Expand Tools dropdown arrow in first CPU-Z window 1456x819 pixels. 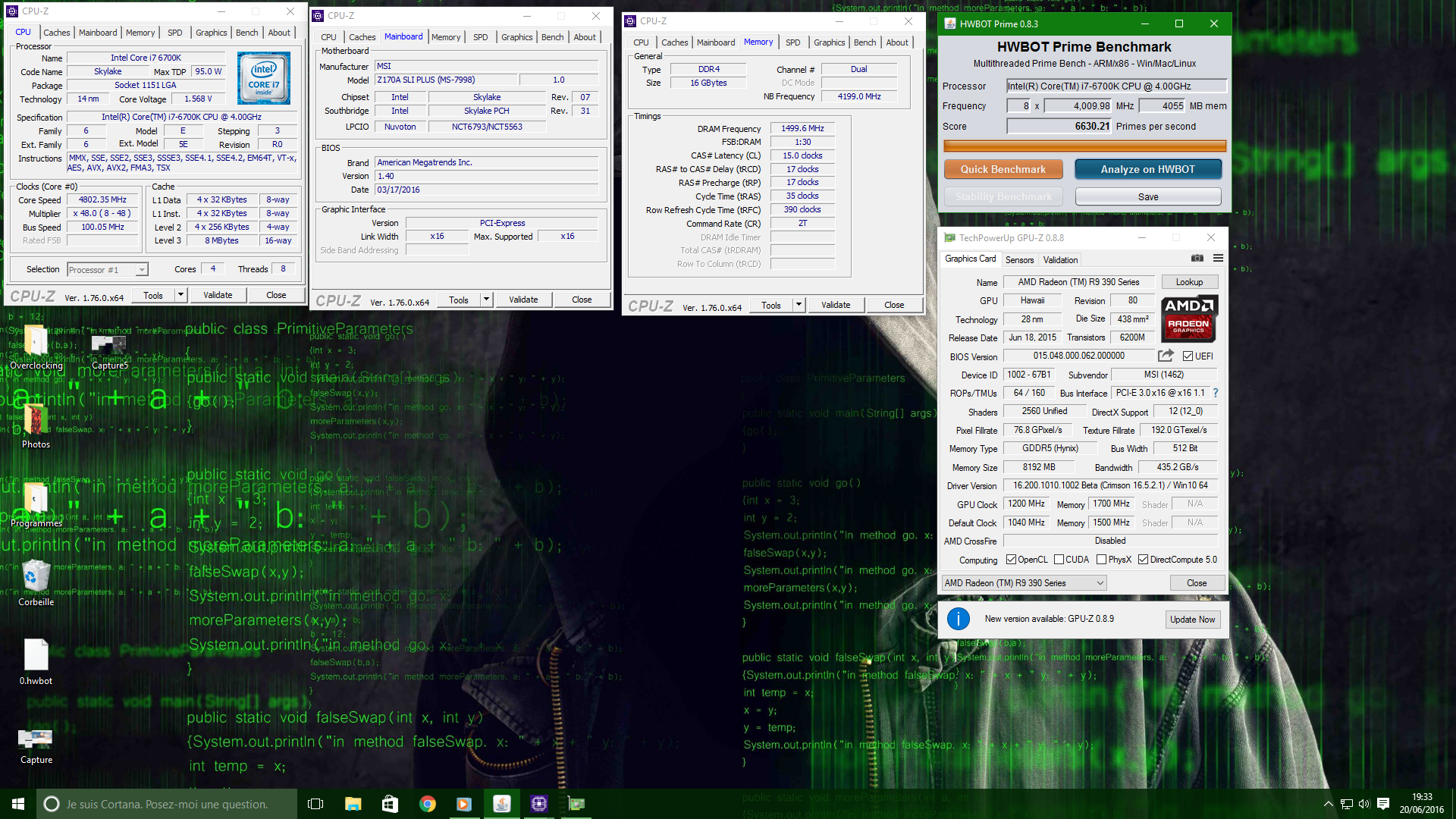180,295
